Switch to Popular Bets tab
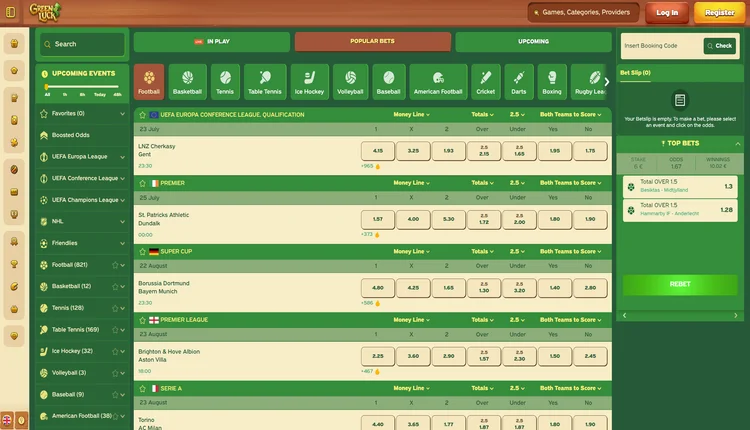Screen dimensions: 750x430 (373, 41)
